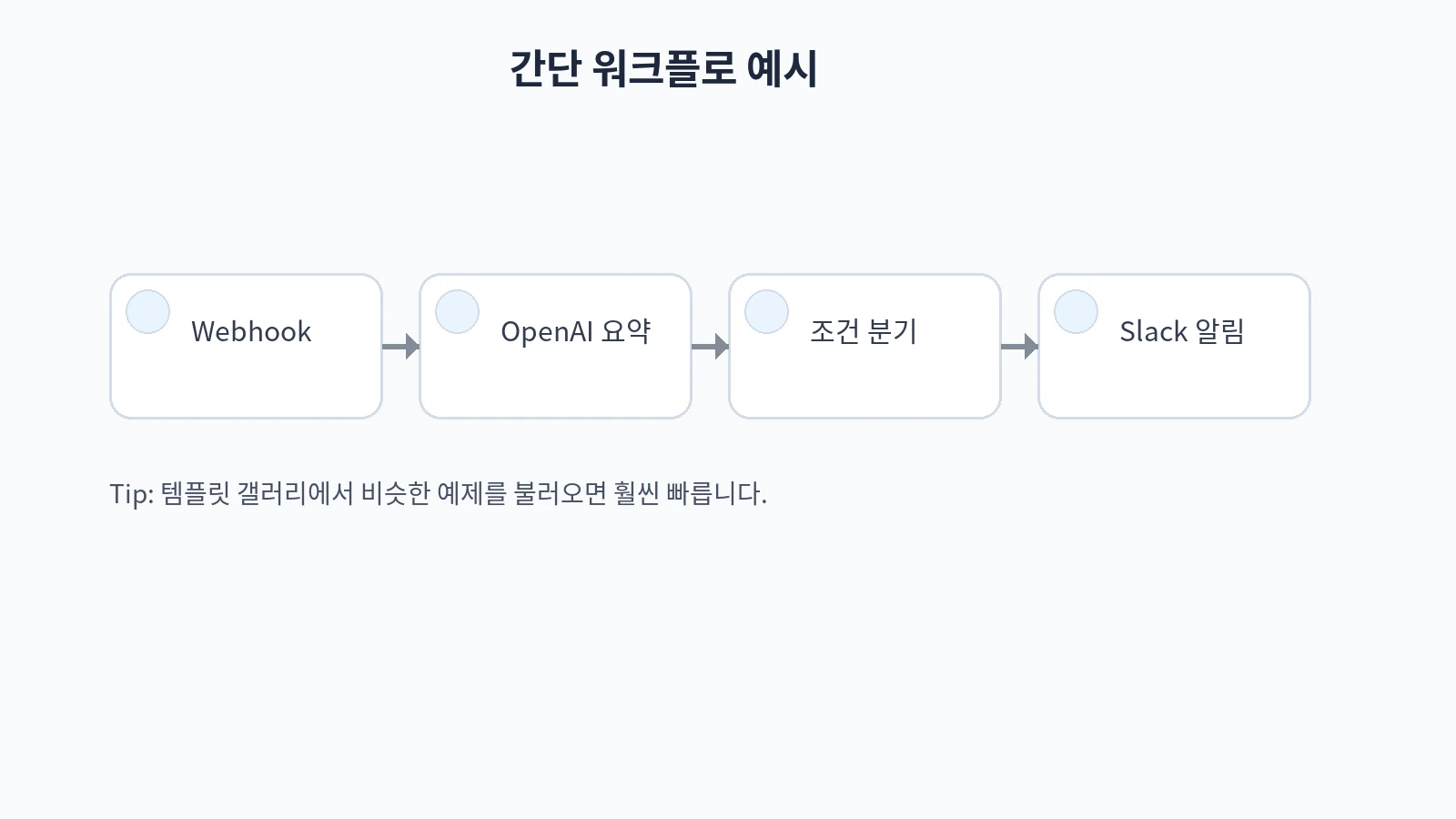Click the 조건 분기 label text

[x=863, y=331]
